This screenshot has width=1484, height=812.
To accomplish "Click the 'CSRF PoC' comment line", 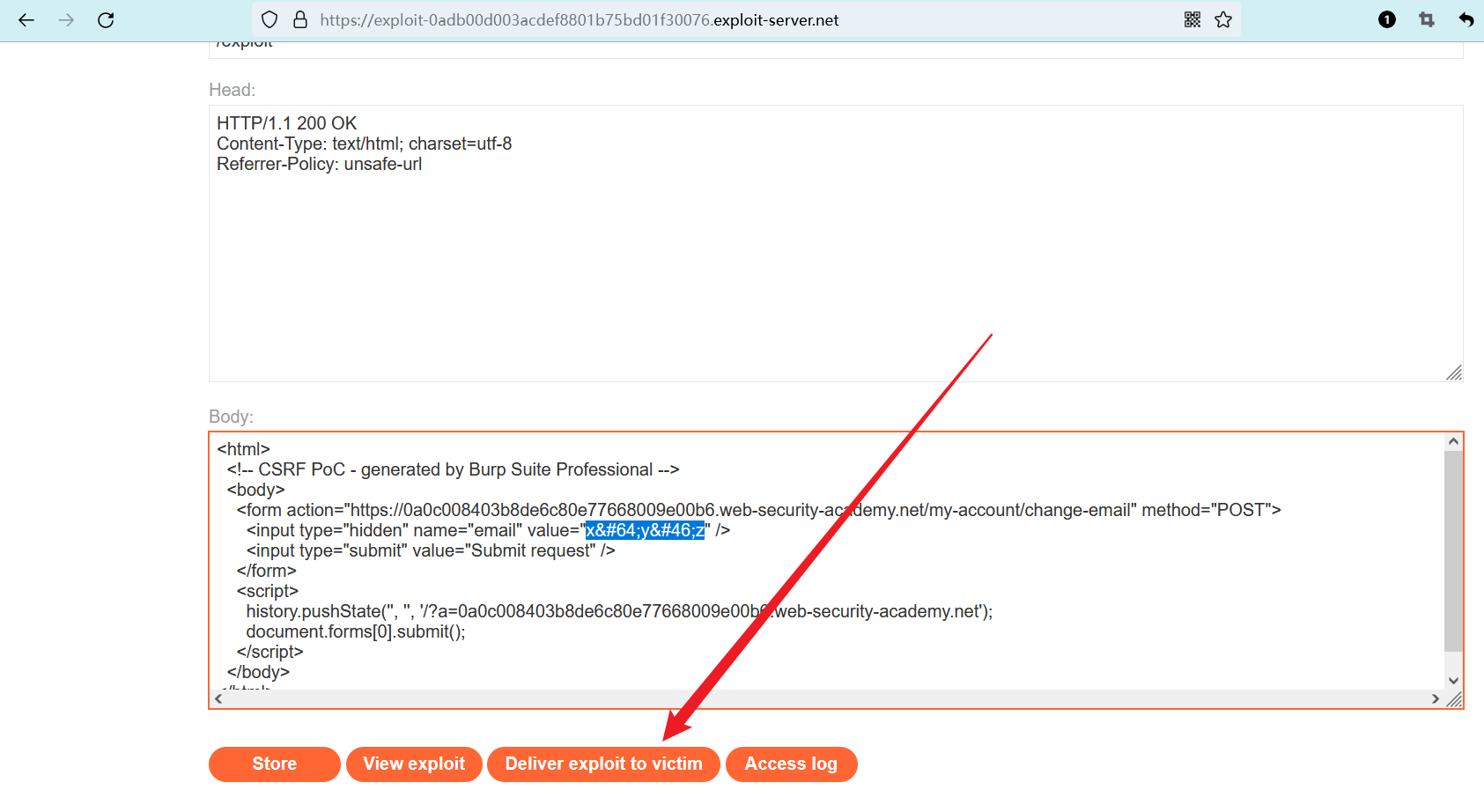I will point(453,469).
